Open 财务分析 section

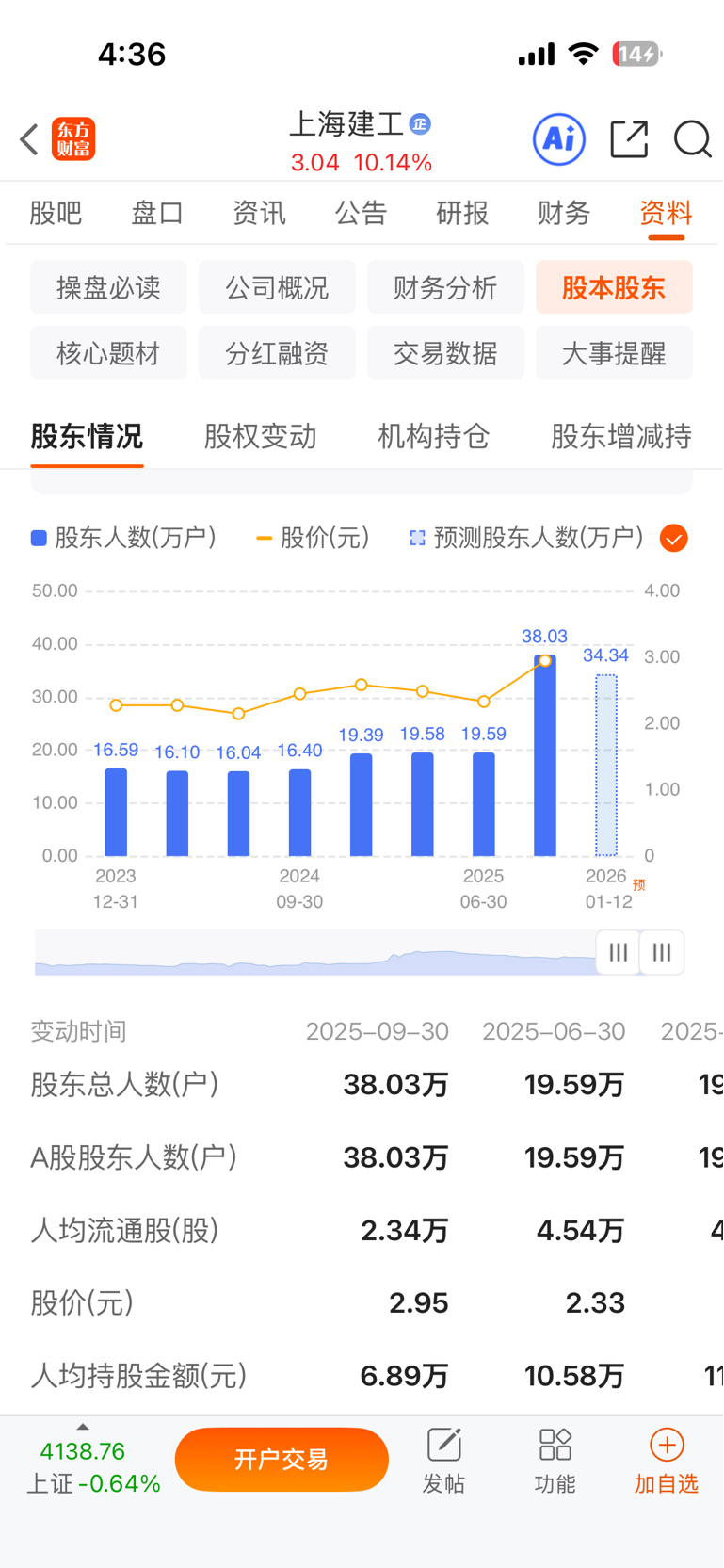445,287
